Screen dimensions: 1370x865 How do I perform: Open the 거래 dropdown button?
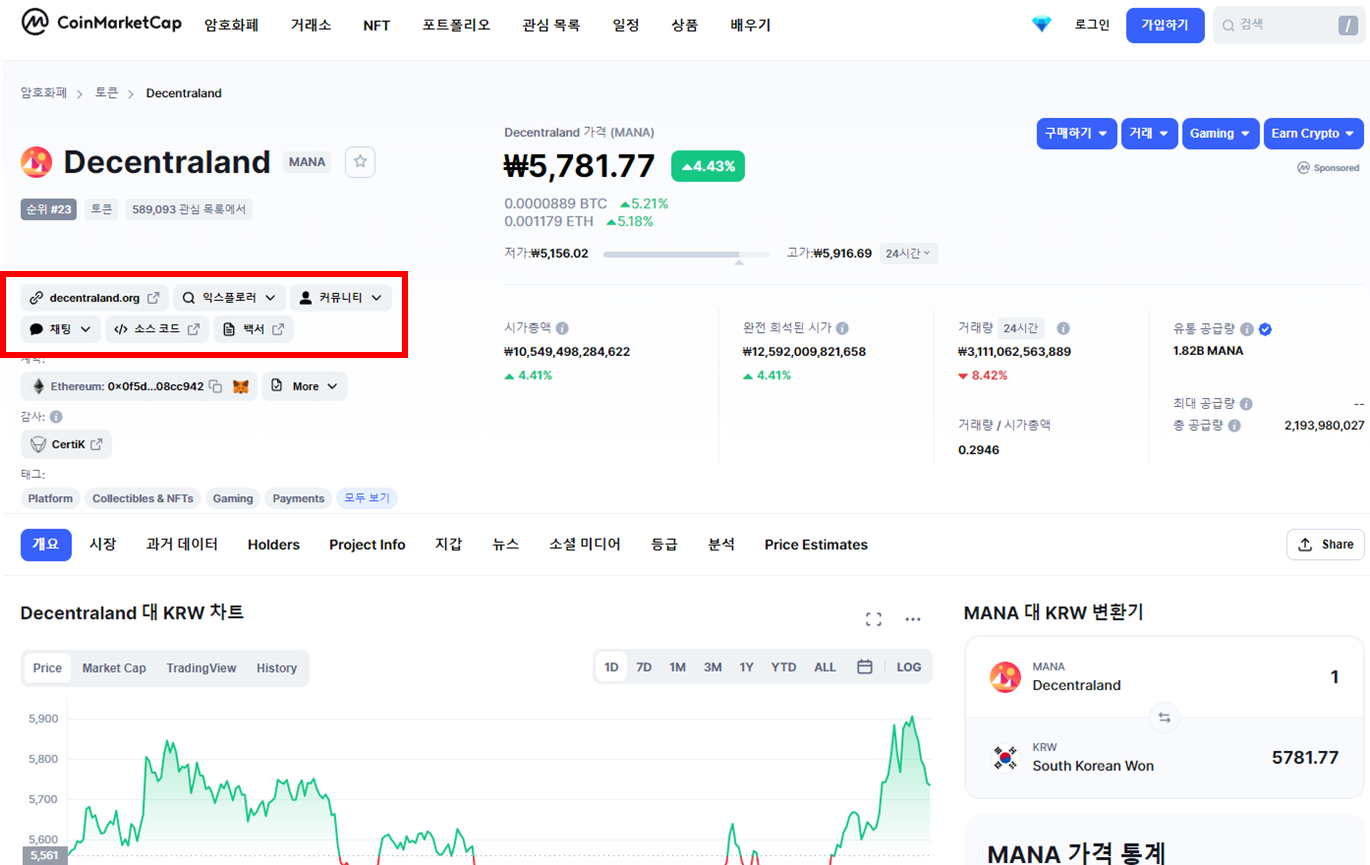coord(1150,133)
